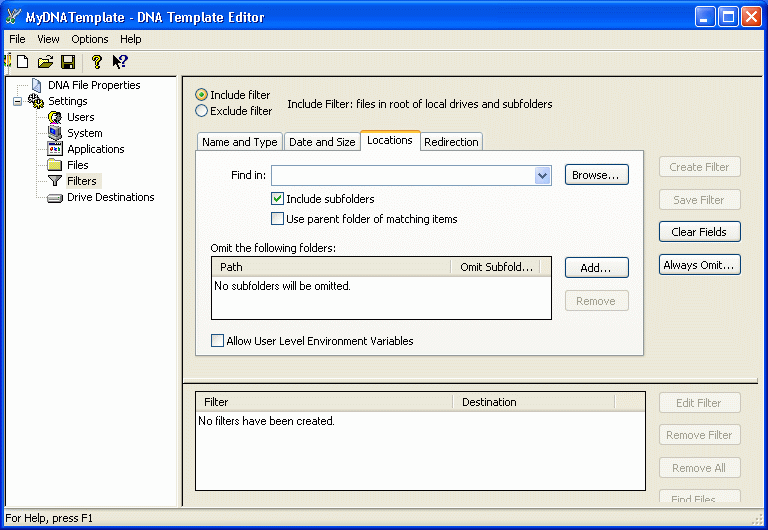Click the Save floppy disk icon
The image size is (768, 530).
click(68, 62)
